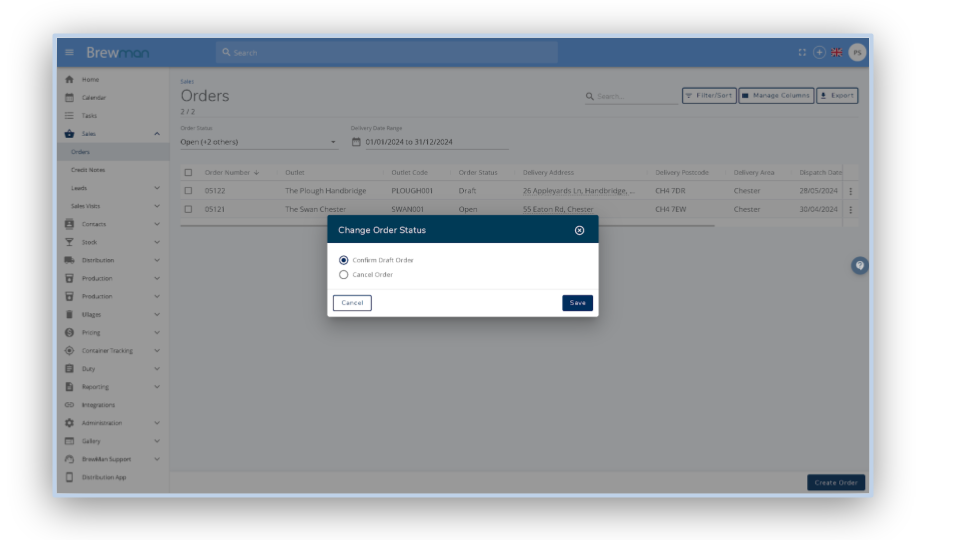Screen dimensions: 960x540
Task: Click the Sales breadcrumb link
Action: pyautogui.click(x=187, y=81)
